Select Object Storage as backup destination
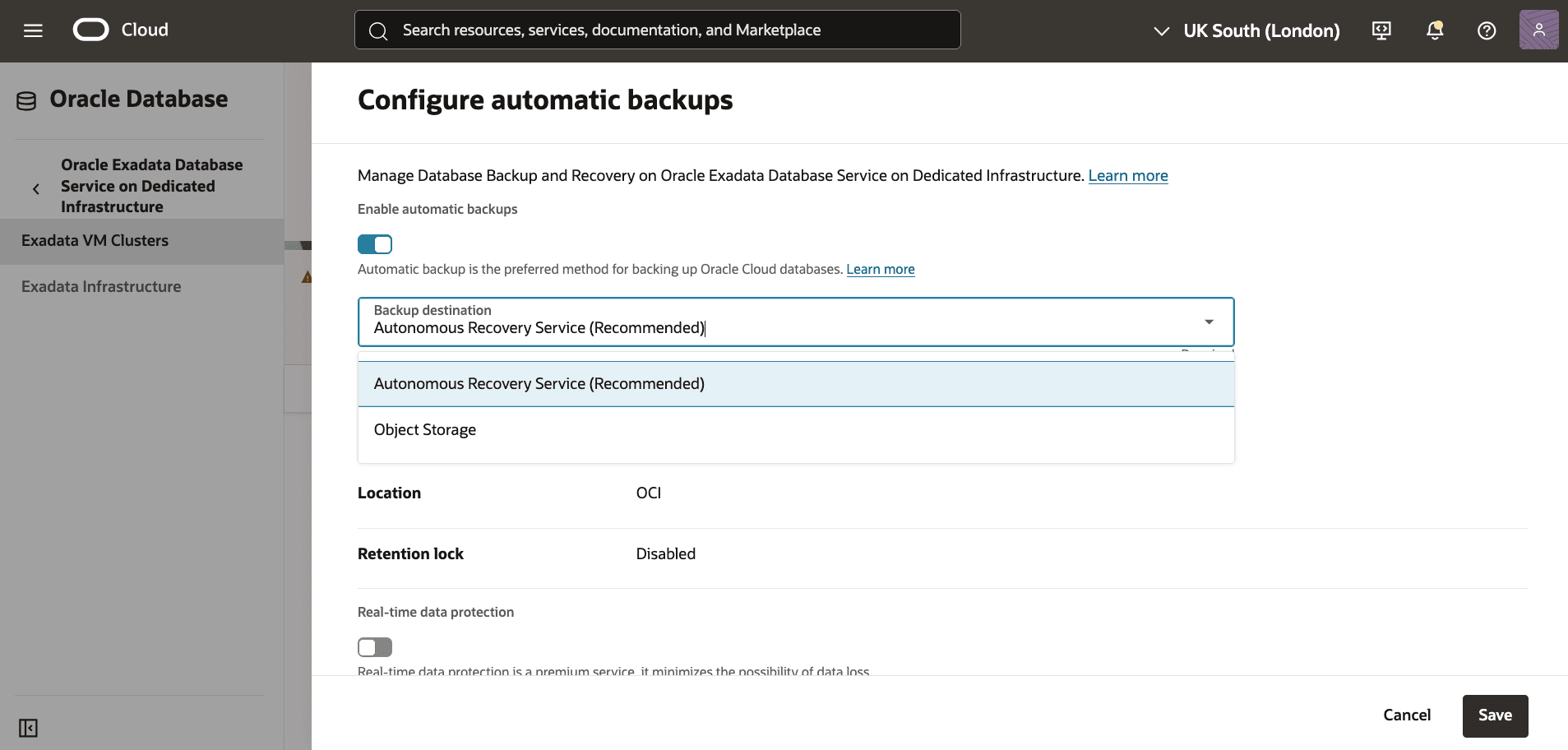 [x=425, y=429]
